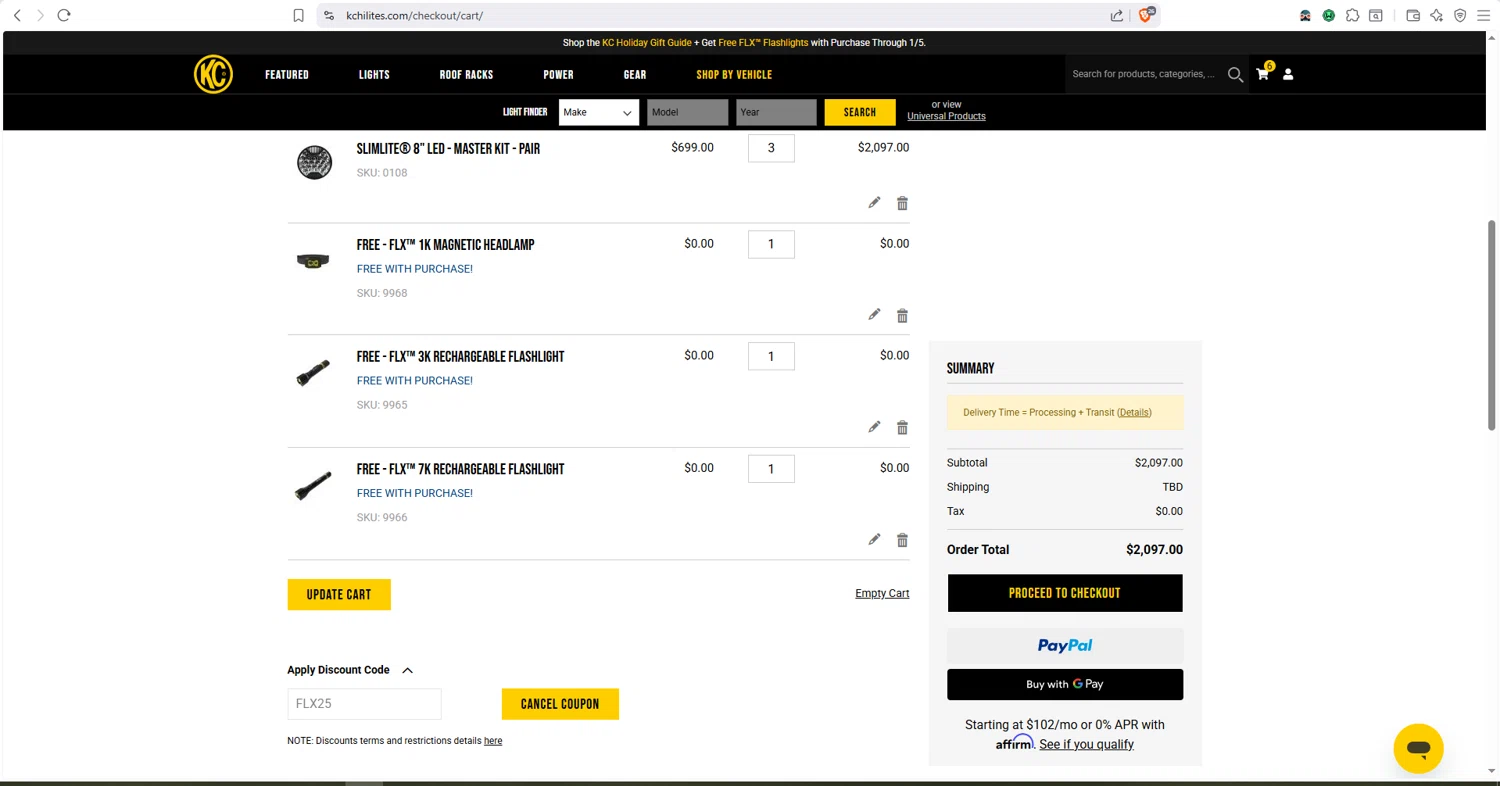Click the FLX 1K Magnetic Headlamp thumbnail
This screenshot has width=1500, height=786.
[x=313, y=261]
